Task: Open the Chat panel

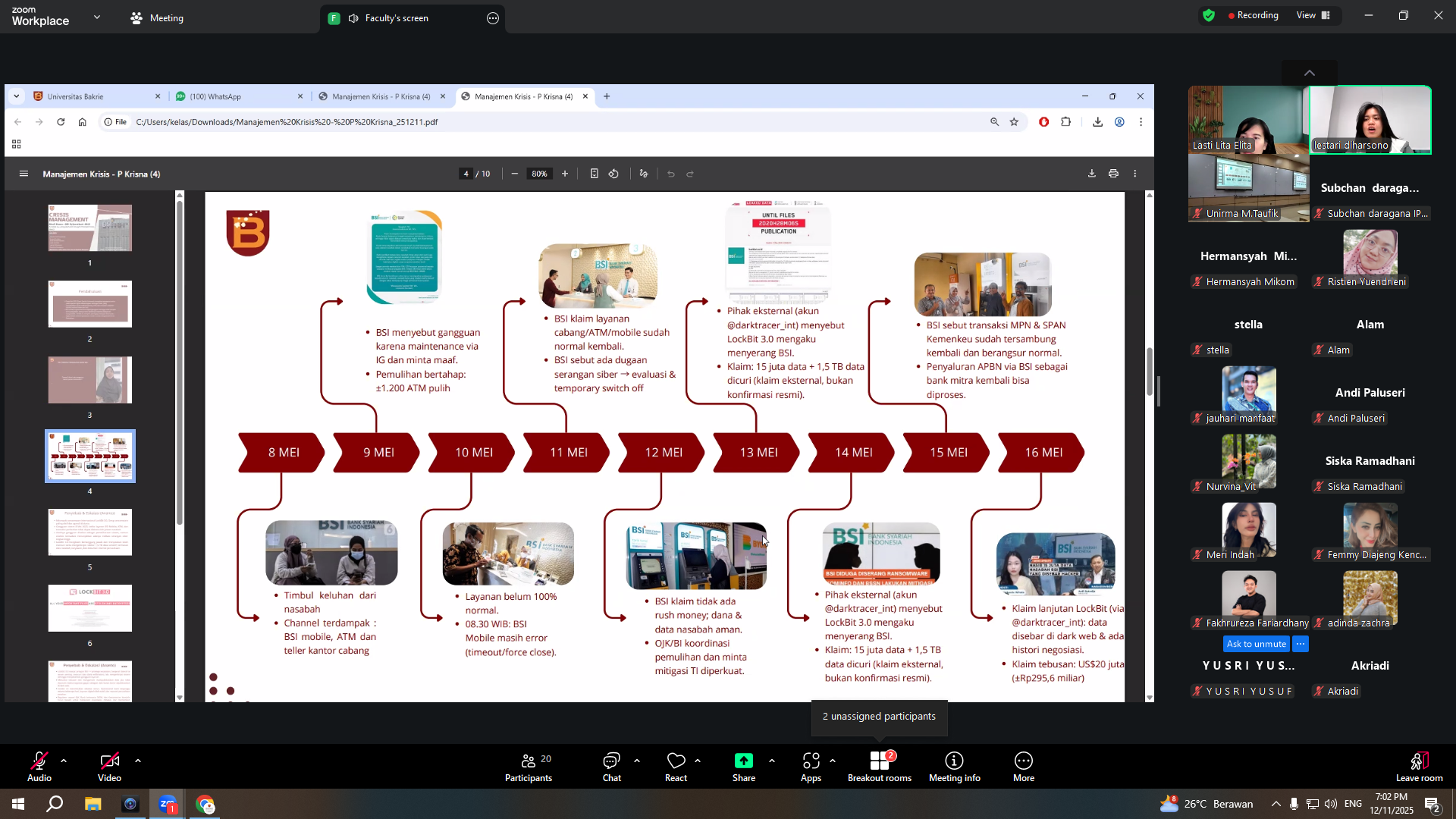Action: click(611, 766)
